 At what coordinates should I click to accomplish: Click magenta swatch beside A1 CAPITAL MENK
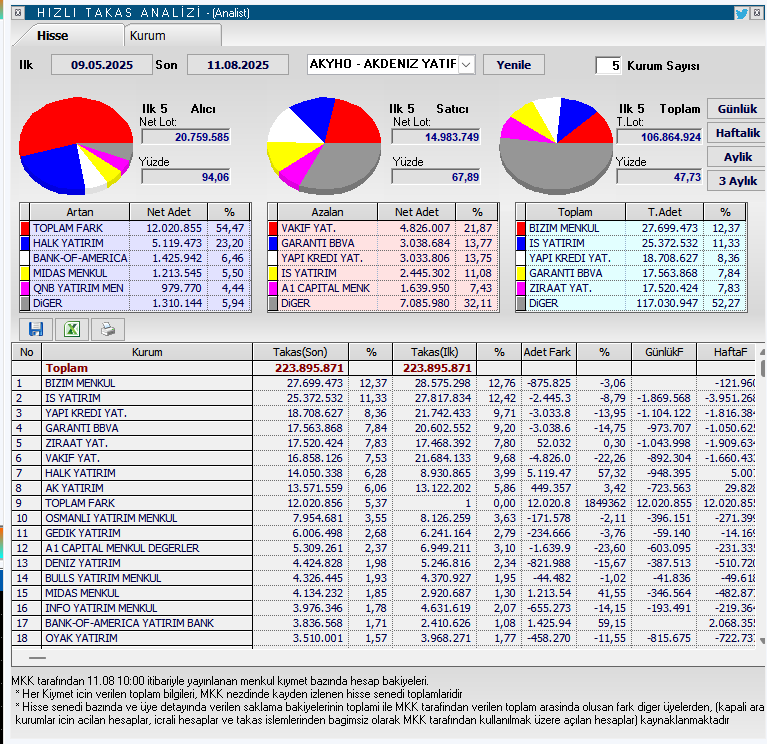[x=273, y=288]
